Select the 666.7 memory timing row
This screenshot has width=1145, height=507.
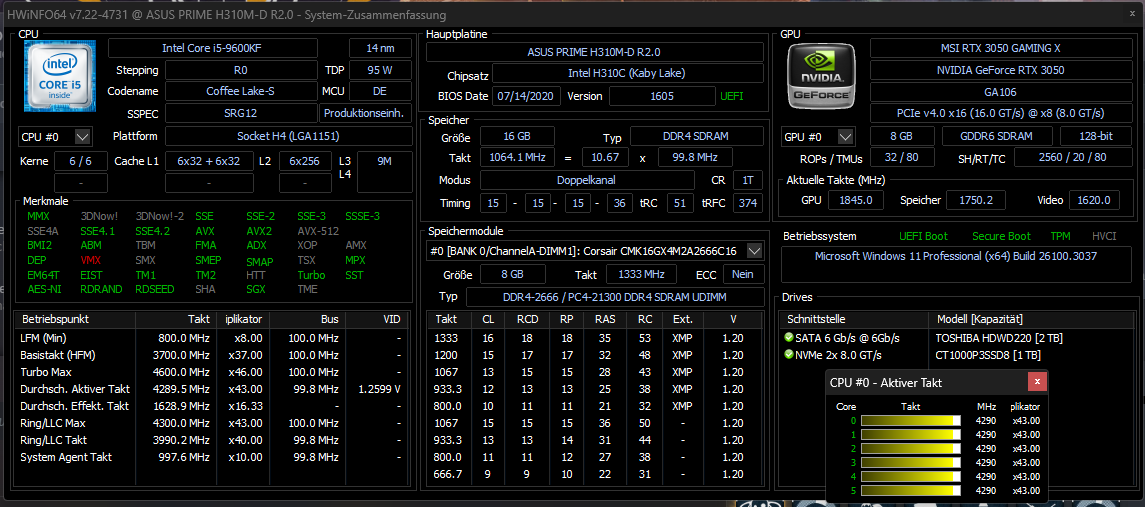pos(594,474)
